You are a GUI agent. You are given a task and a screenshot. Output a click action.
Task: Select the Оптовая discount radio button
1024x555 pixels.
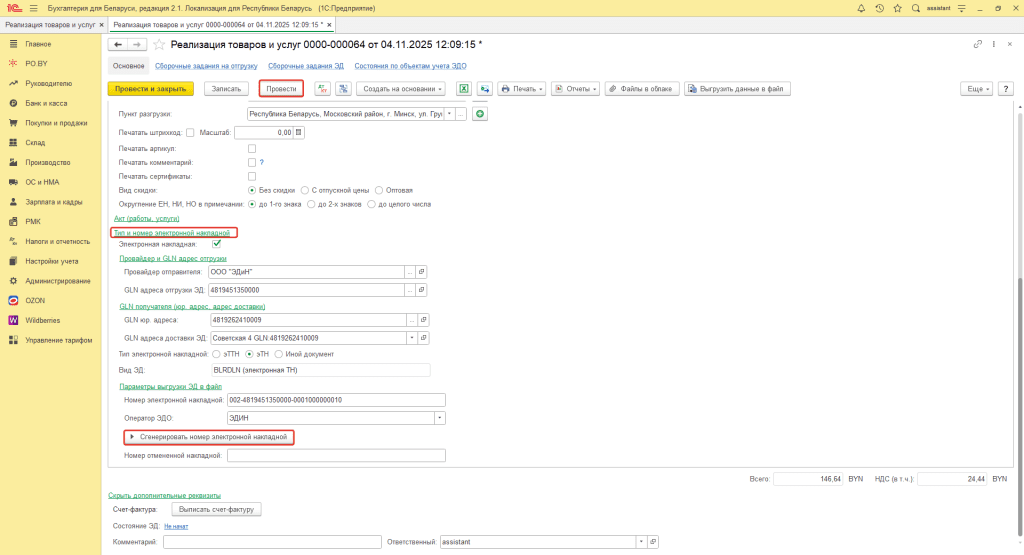(x=381, y=190)
